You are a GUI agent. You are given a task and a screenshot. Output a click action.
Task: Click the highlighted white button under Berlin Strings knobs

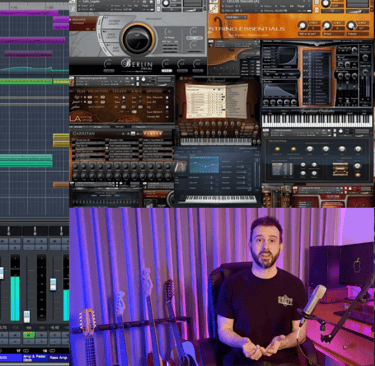pos(166,71)
